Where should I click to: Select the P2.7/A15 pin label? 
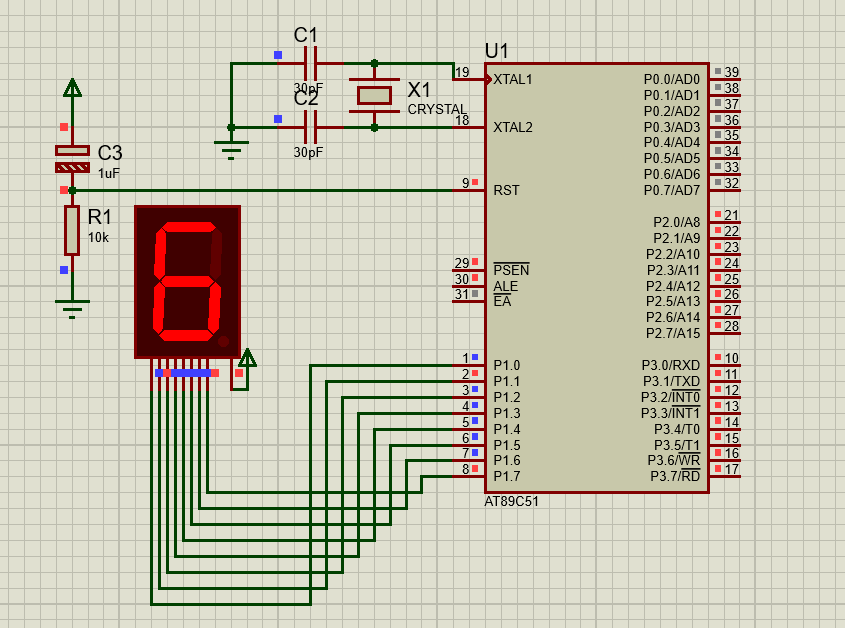673,333
